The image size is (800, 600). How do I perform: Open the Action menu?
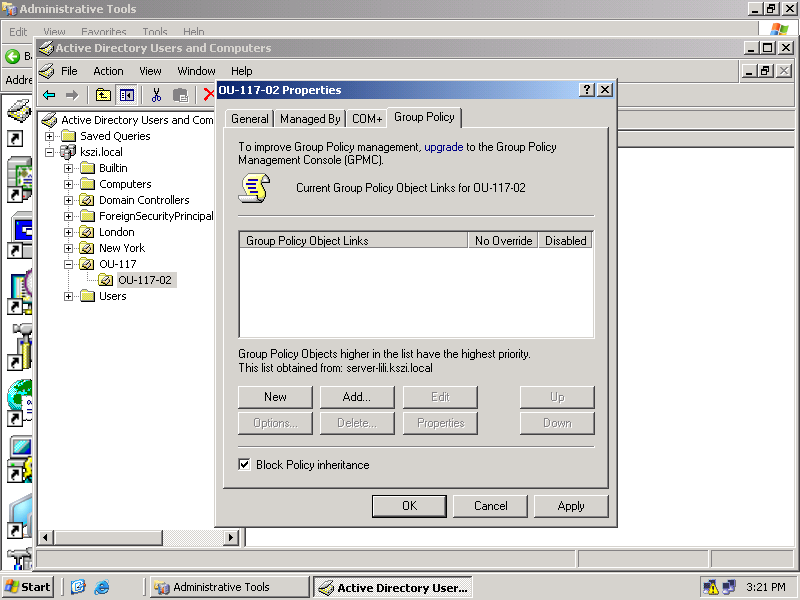pos(108,71)
